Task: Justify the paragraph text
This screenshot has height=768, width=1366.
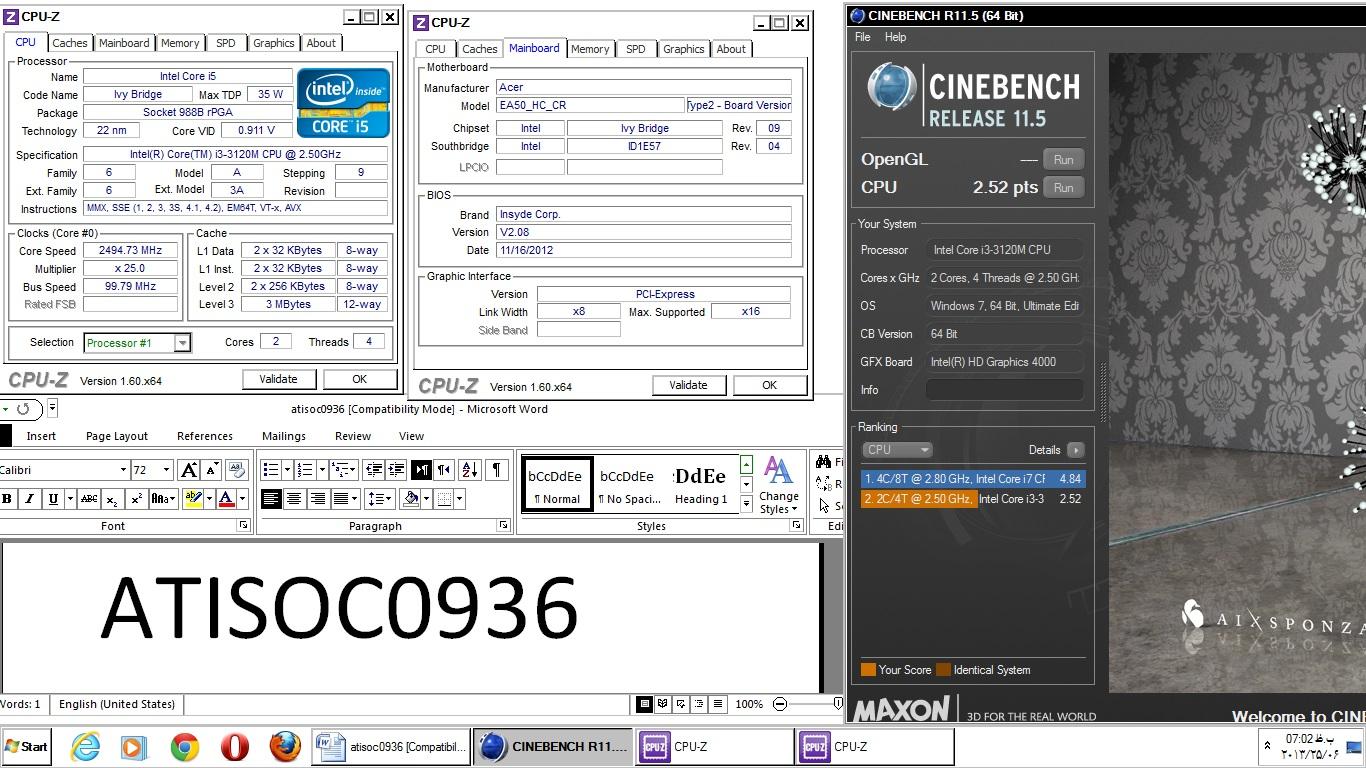Action: tap(340, 498)
